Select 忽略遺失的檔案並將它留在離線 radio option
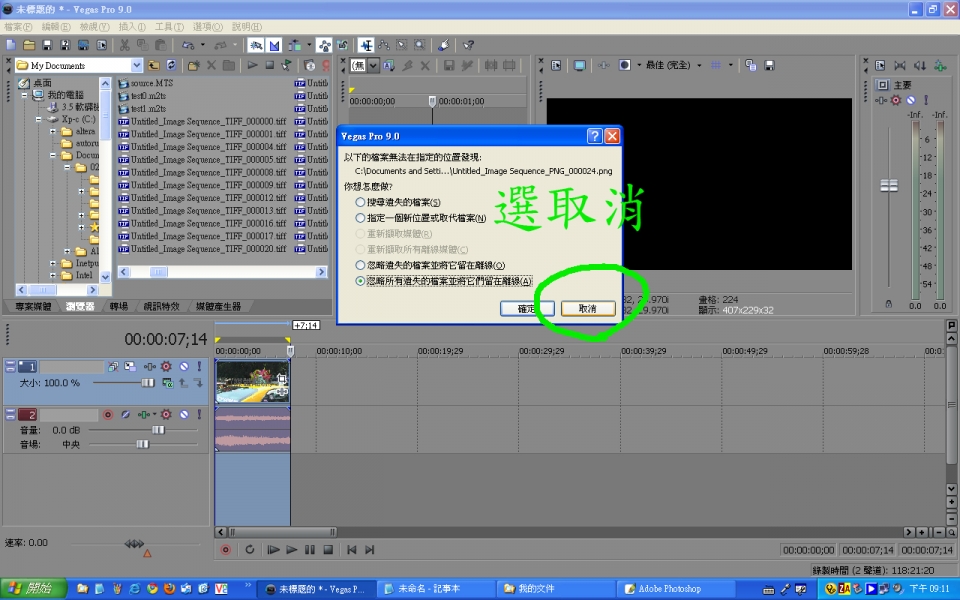 click(x=360, y=265)
